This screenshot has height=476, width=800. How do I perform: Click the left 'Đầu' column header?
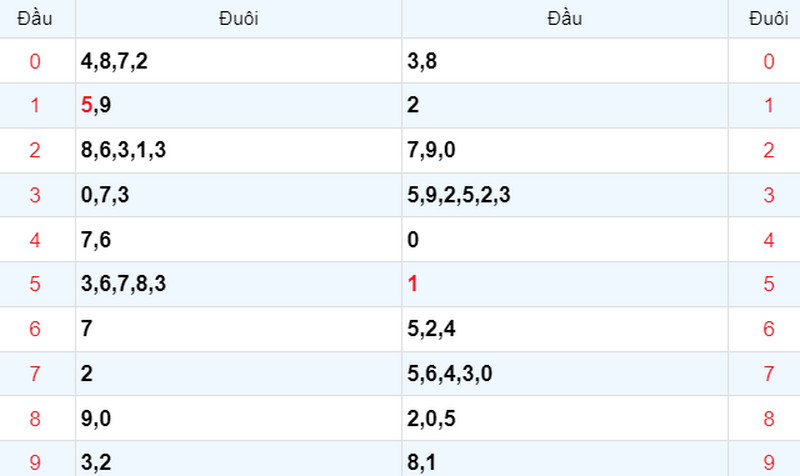[35, 19]
